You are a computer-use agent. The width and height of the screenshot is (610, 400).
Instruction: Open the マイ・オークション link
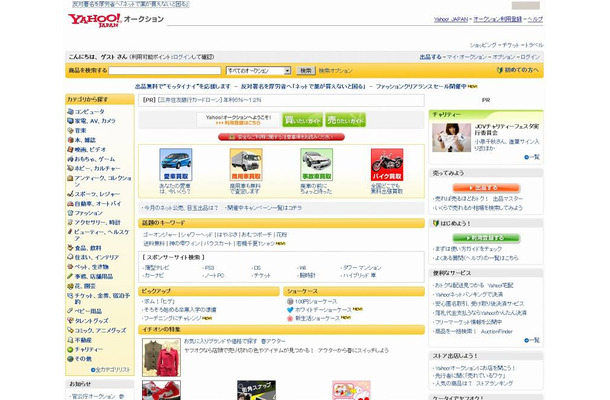[466, 57]
